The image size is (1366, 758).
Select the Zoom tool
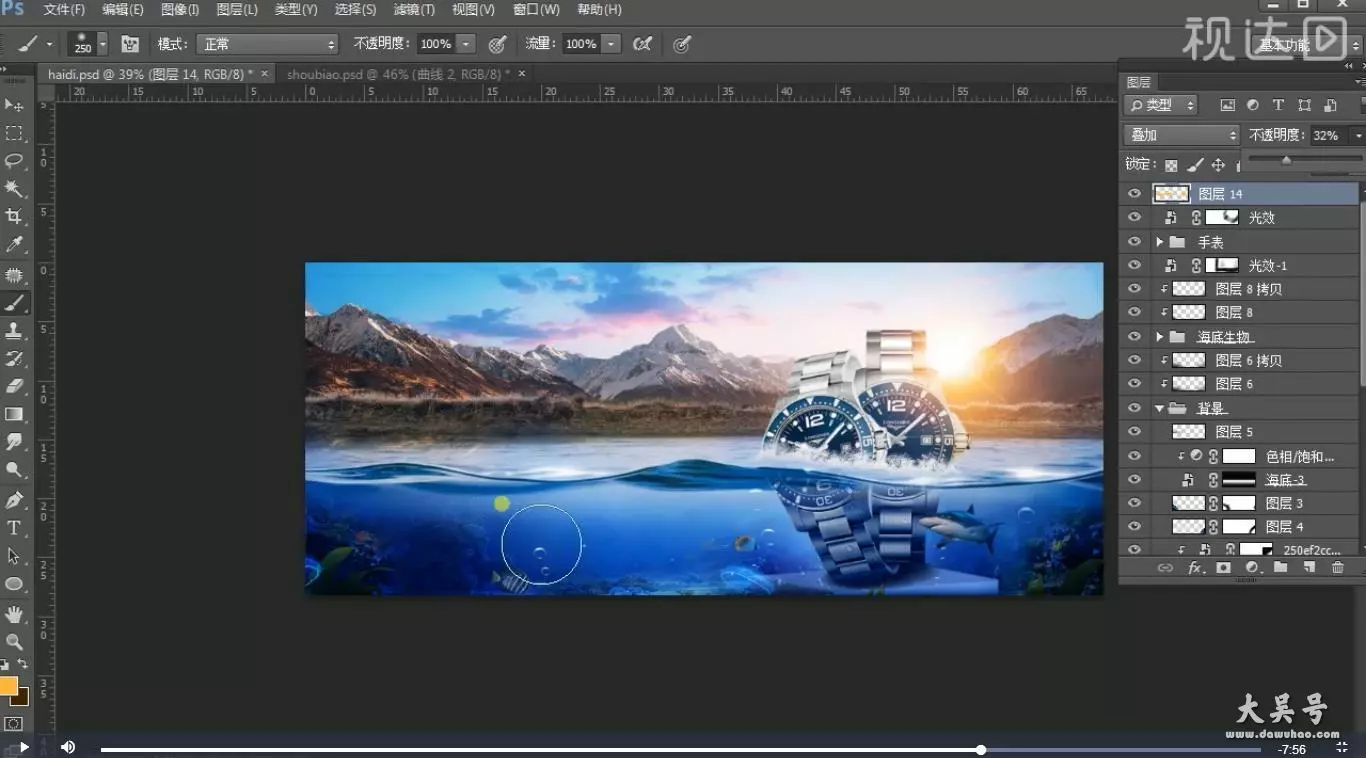(14, 642)
